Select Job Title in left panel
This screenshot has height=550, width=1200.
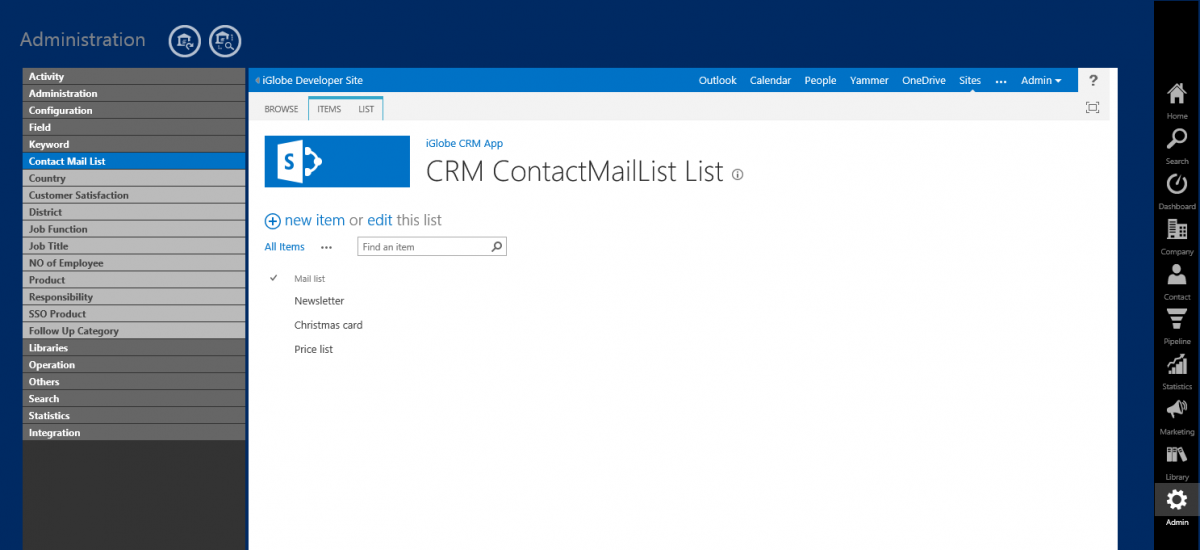click(134, 246)
